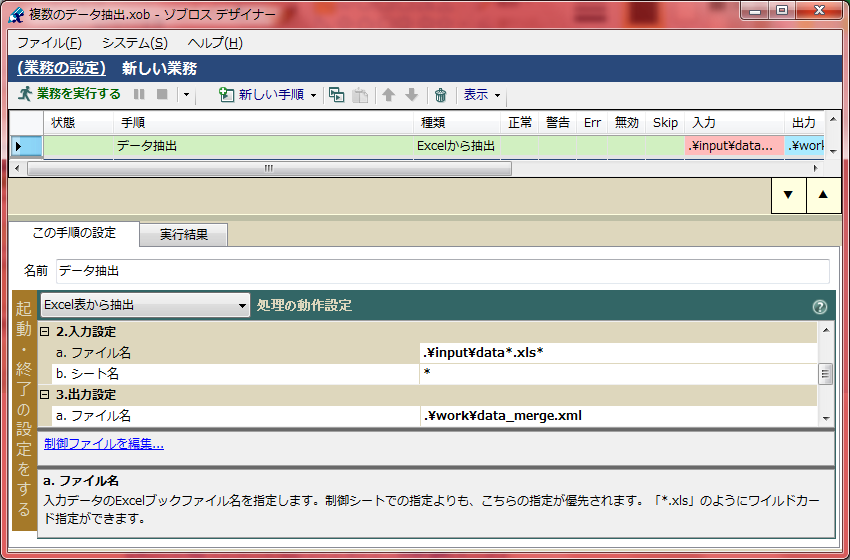The height and width of the screenshot is (560, 850).
Task: Click the b. シート名 property label
Action: coord(87,374)
